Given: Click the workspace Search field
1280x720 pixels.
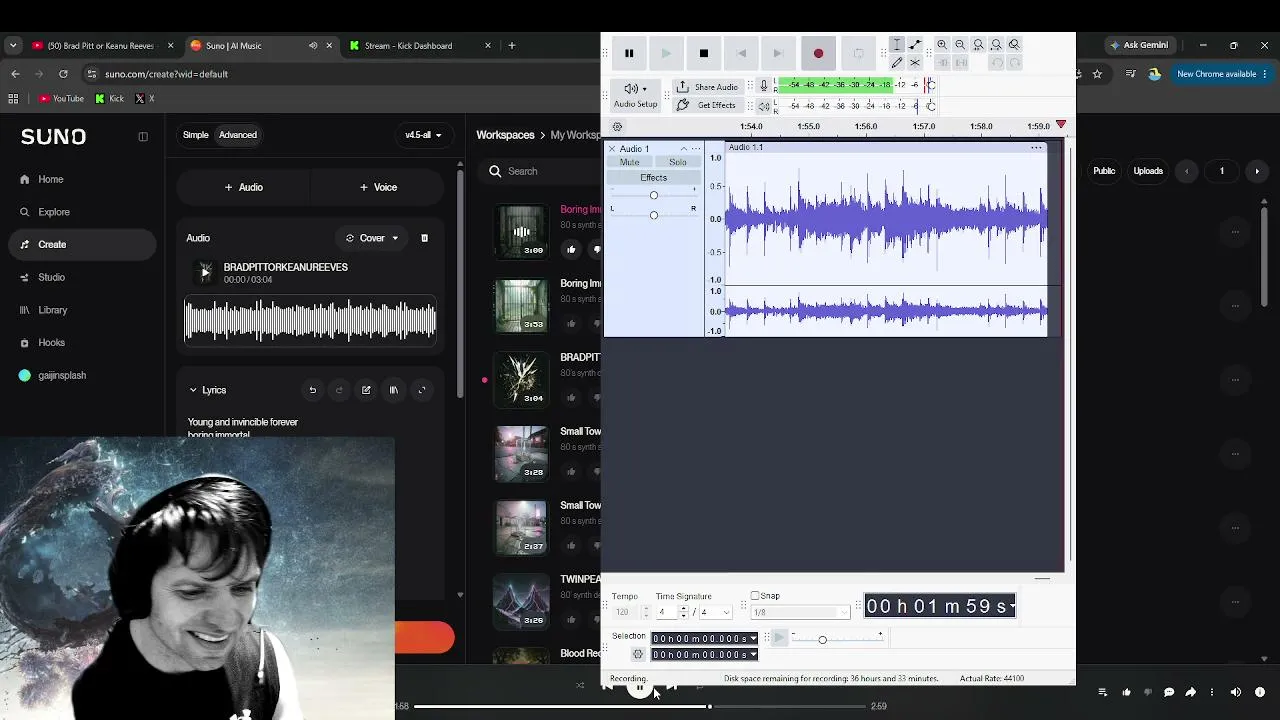Looking at the screenshot, I should pos(540,171).
